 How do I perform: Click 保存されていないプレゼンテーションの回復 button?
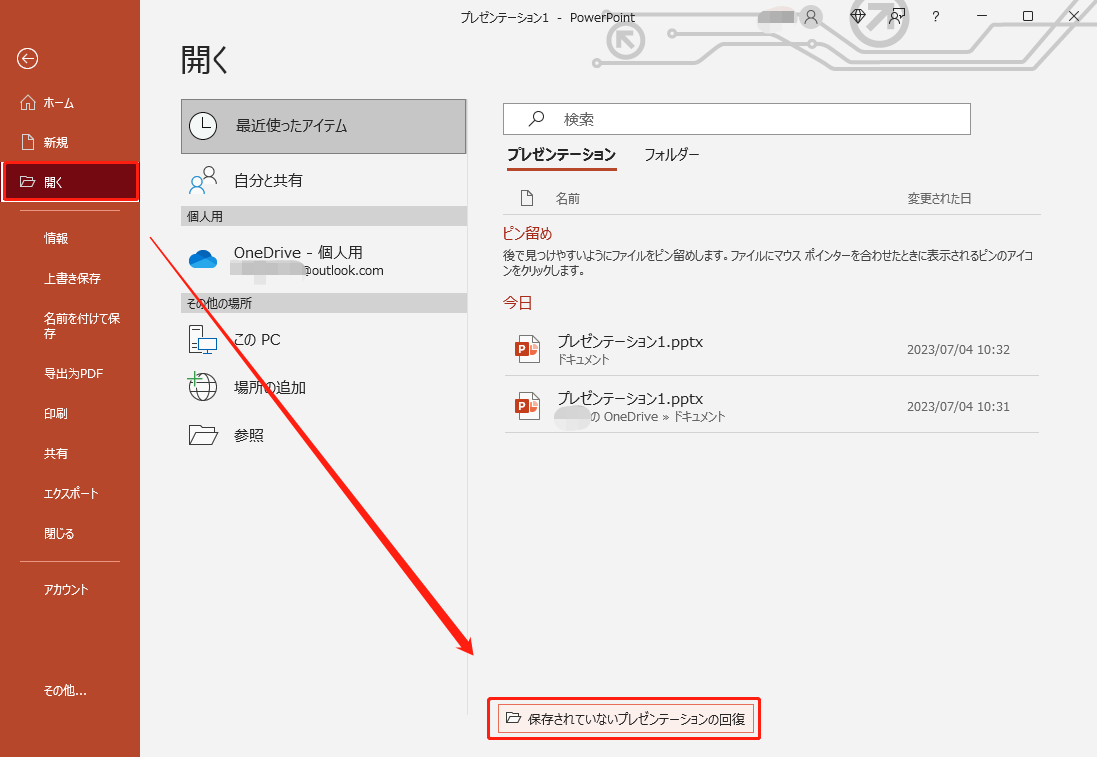click(x=625, y=719)
